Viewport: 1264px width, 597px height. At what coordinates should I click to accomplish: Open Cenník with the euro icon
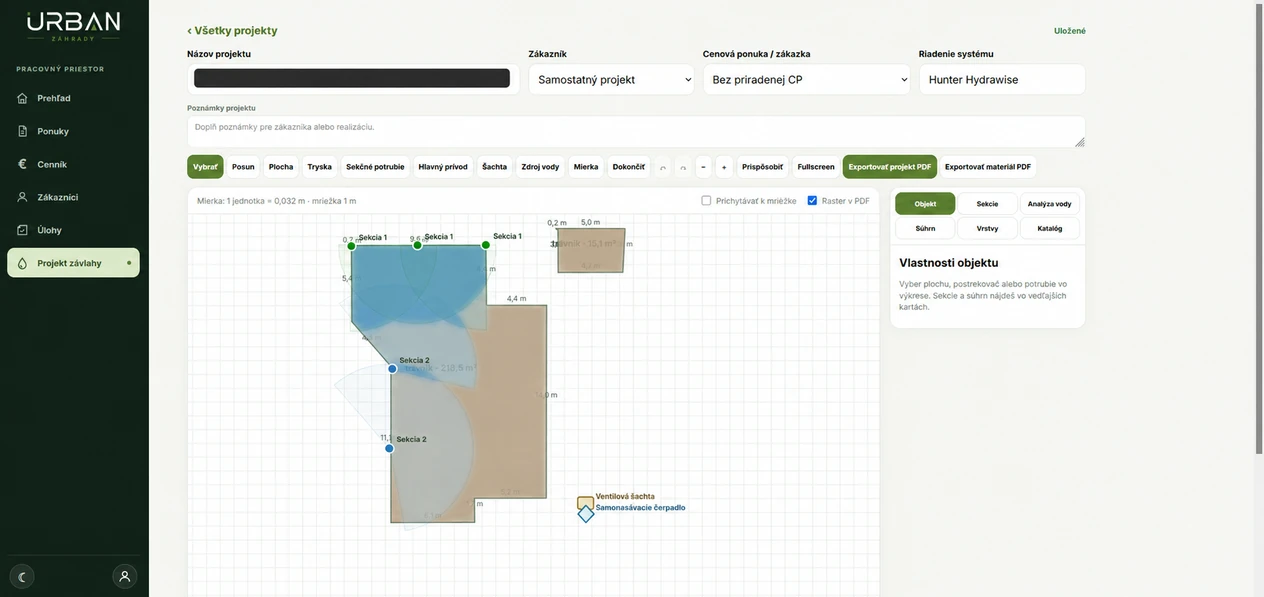pos(73,164)
